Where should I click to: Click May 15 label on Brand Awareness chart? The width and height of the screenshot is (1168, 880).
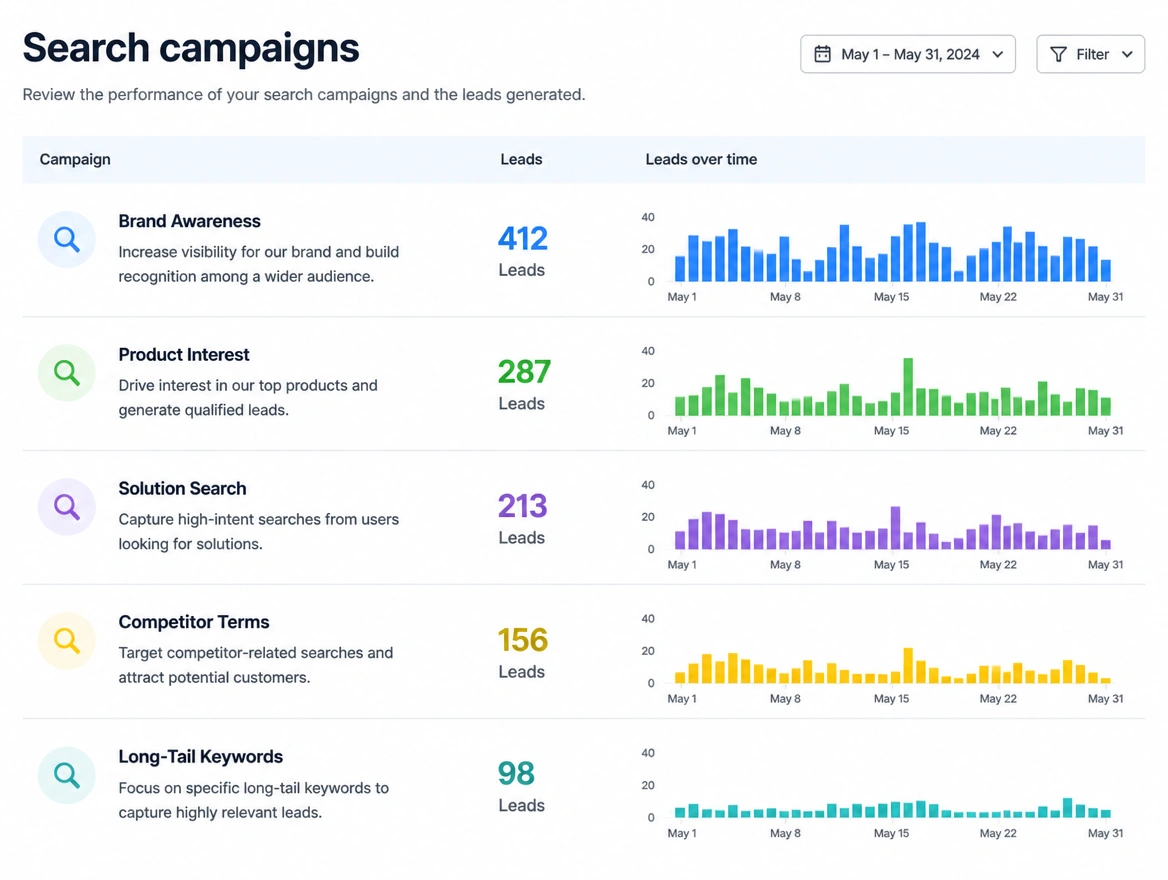pos(892,297)
